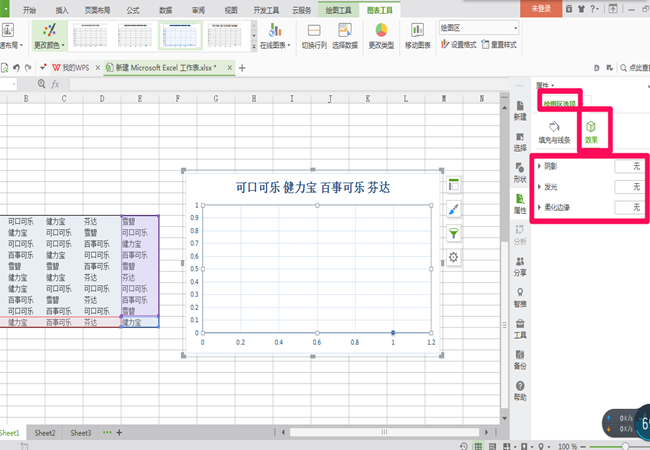Open the 发光 preset dropdown showing 无

click(x=629, y=187)
